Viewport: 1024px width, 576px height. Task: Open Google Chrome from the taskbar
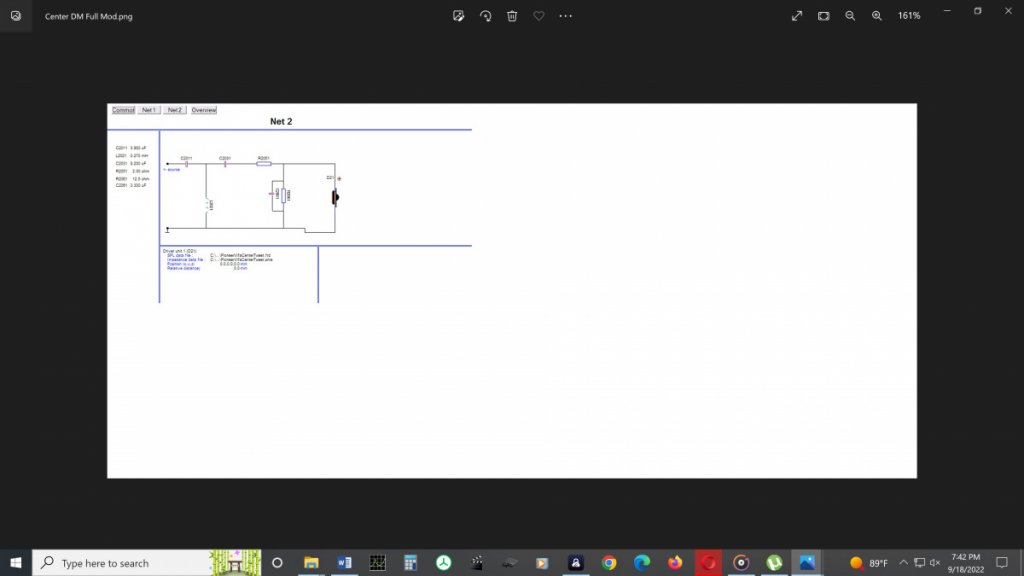tap(609, 562)
